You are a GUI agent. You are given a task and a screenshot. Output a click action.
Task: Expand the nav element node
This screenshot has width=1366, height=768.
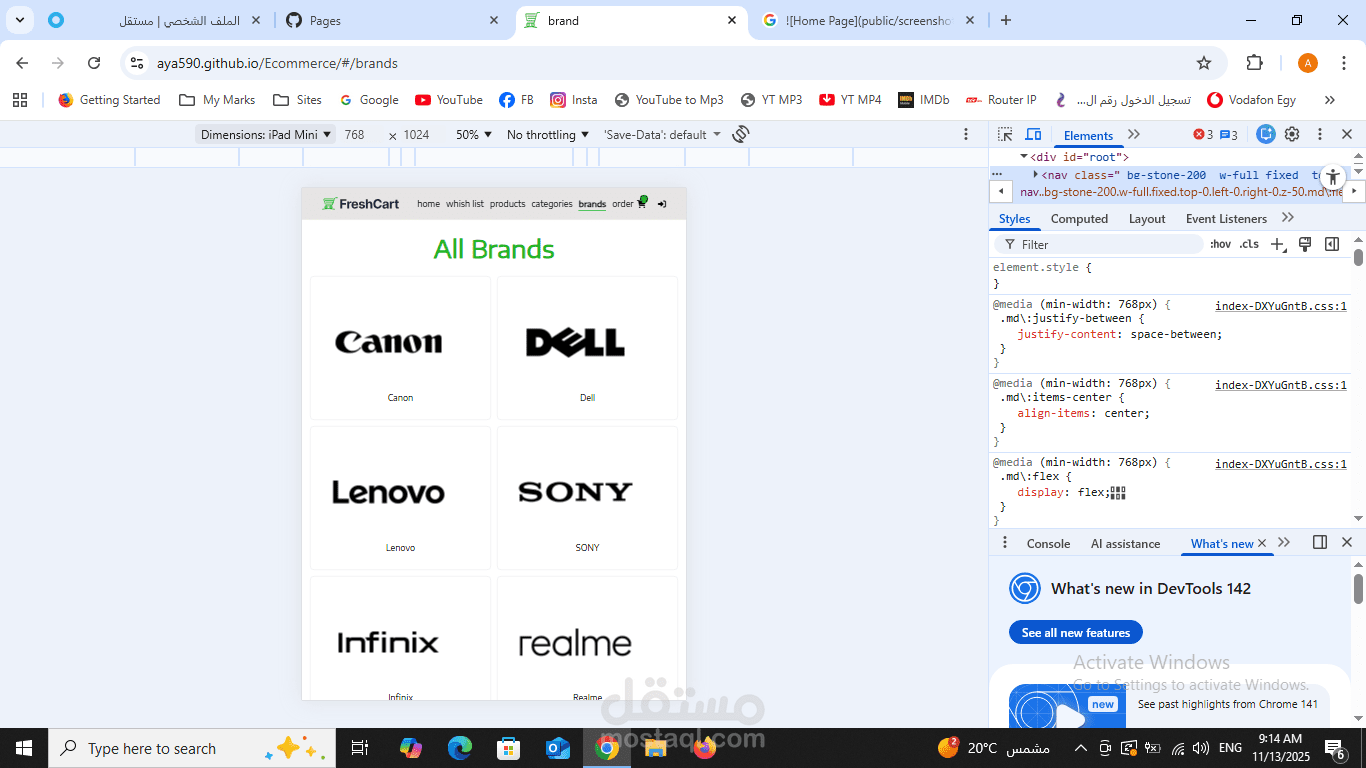coord(1036,174)
